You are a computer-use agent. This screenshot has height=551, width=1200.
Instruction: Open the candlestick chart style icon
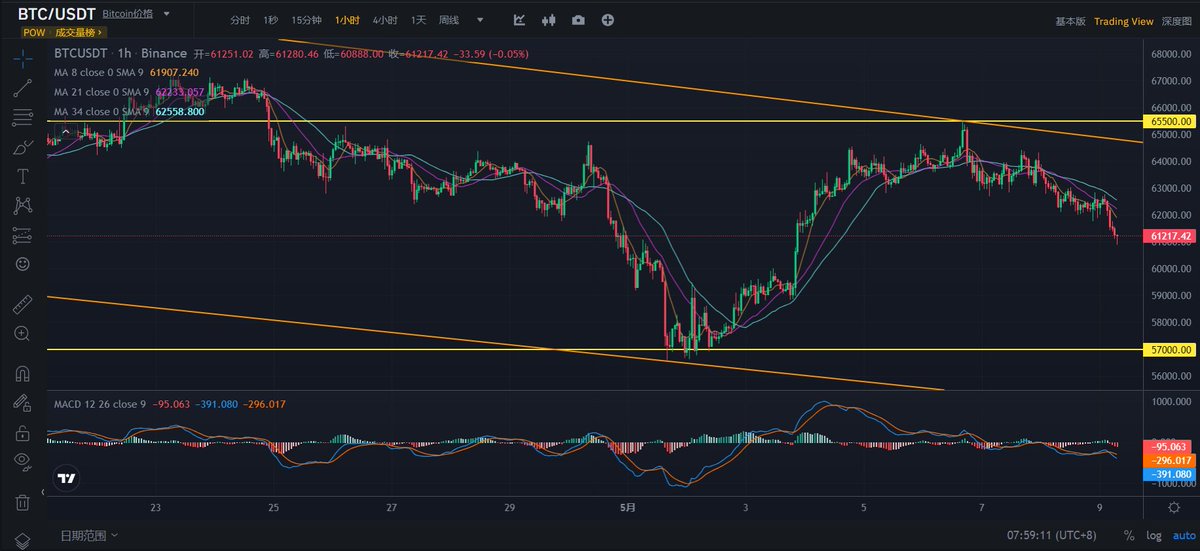(x=548, y=20)
